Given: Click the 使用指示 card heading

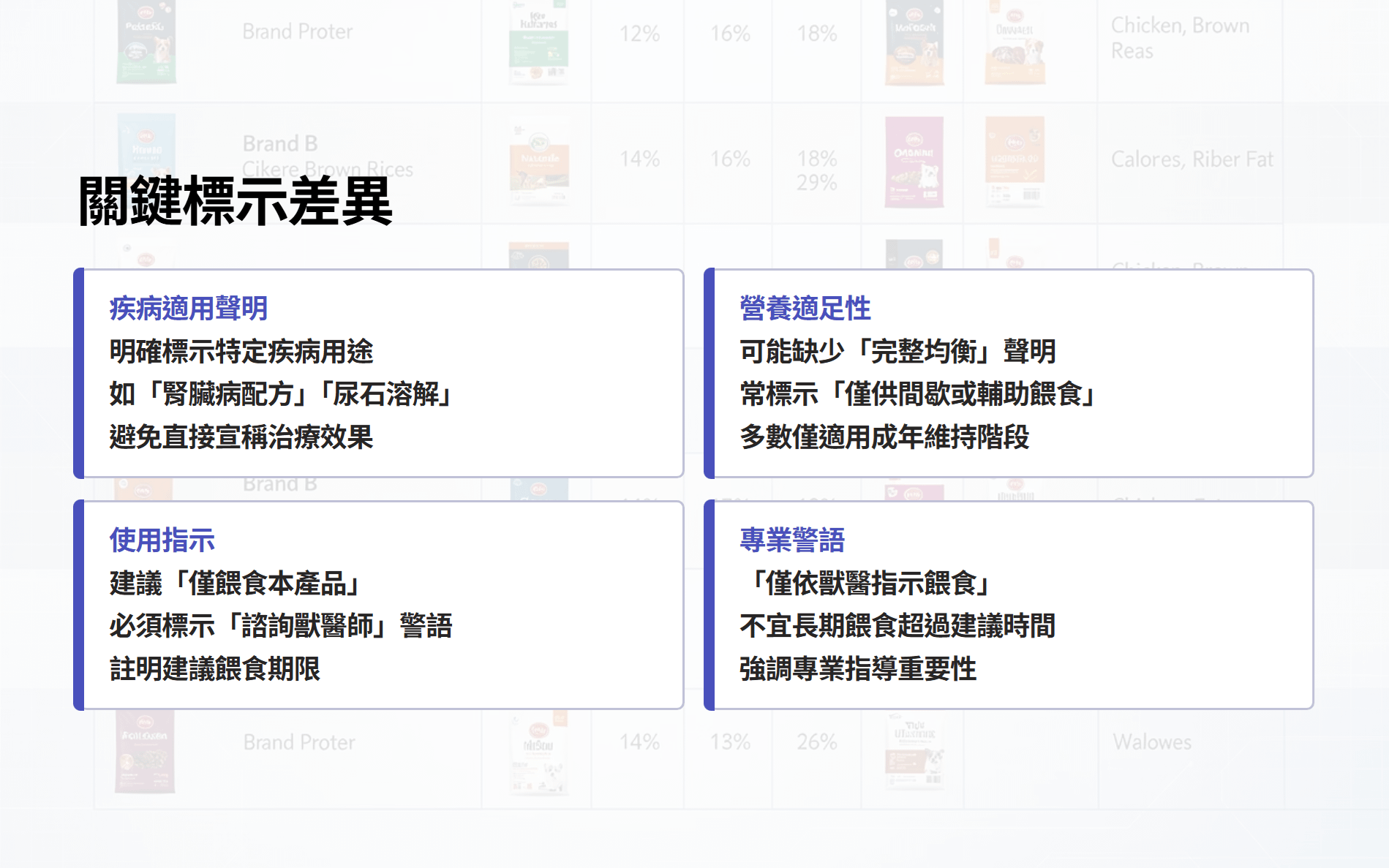Looking at the screenshot, I should [162, 540].
